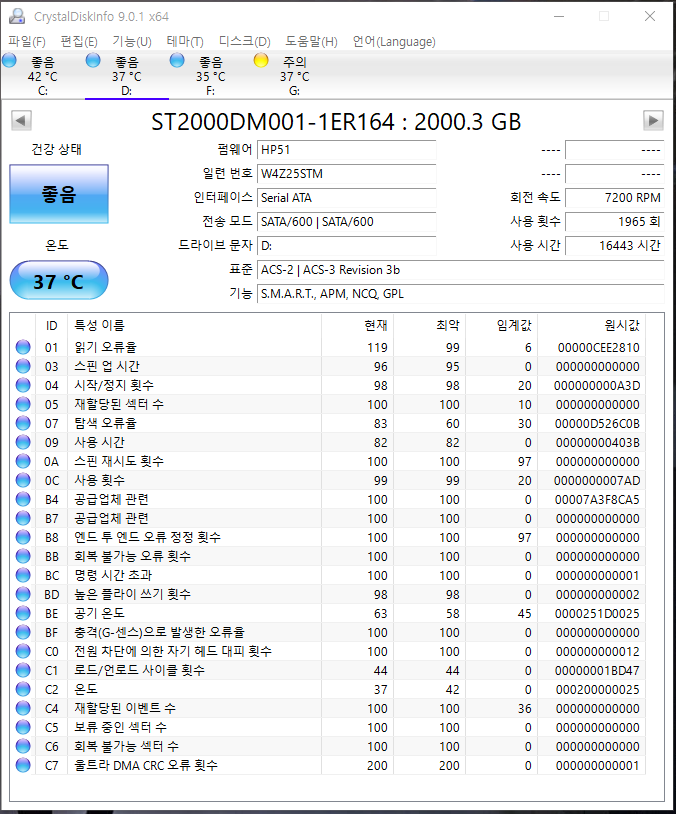Screen dimensions: 676x814
Task: Click the serial number field W4Z25STM
Action: [x=346, y=174]
